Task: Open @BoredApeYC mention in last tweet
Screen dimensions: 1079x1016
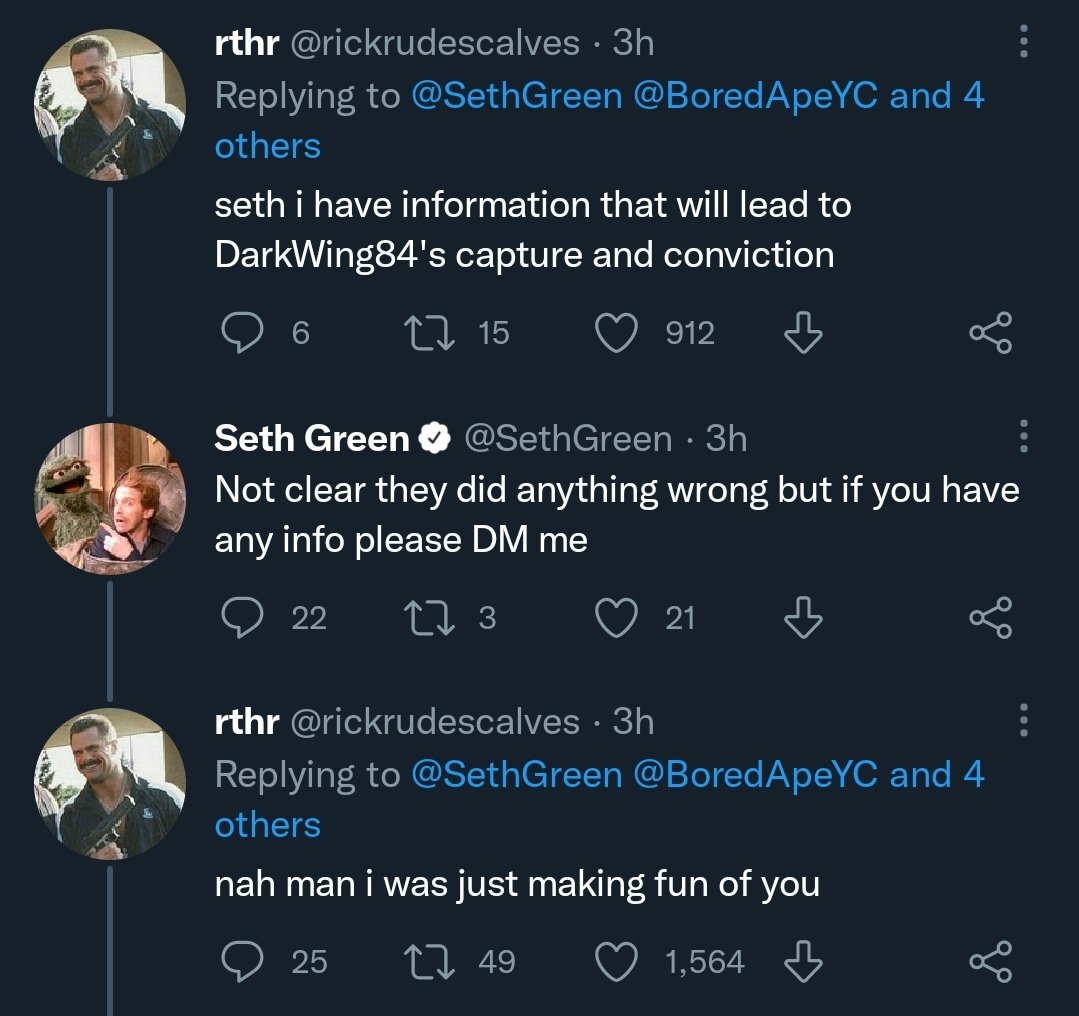Action: tap(755, 774)
